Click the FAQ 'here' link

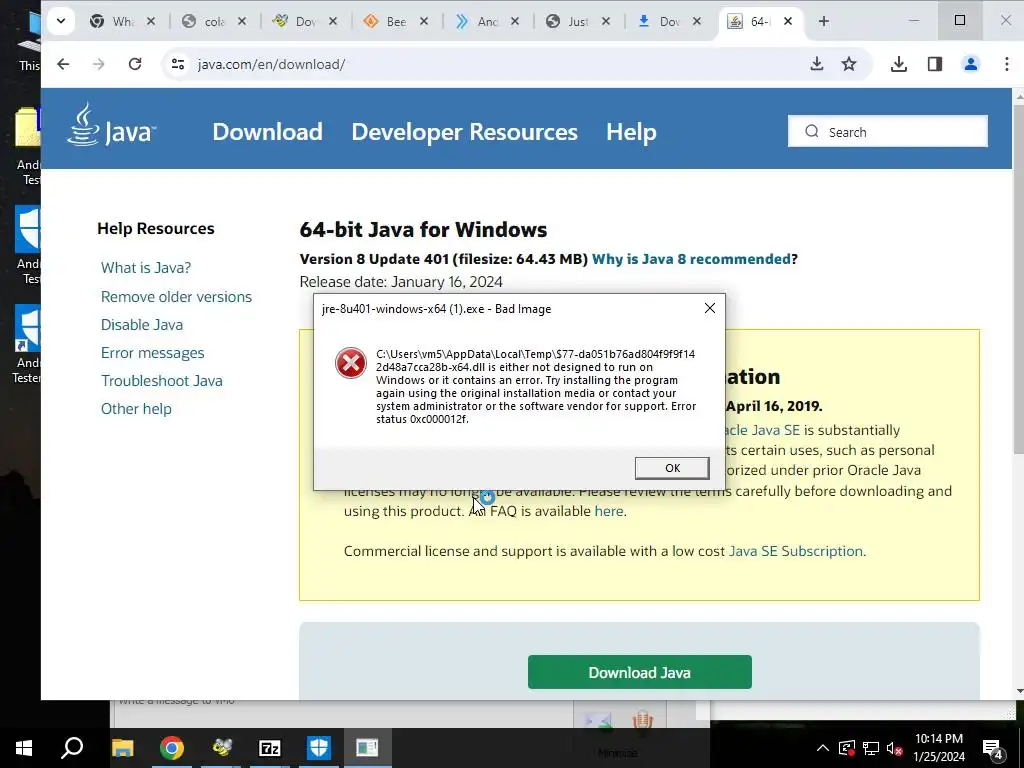click(609, 511)
